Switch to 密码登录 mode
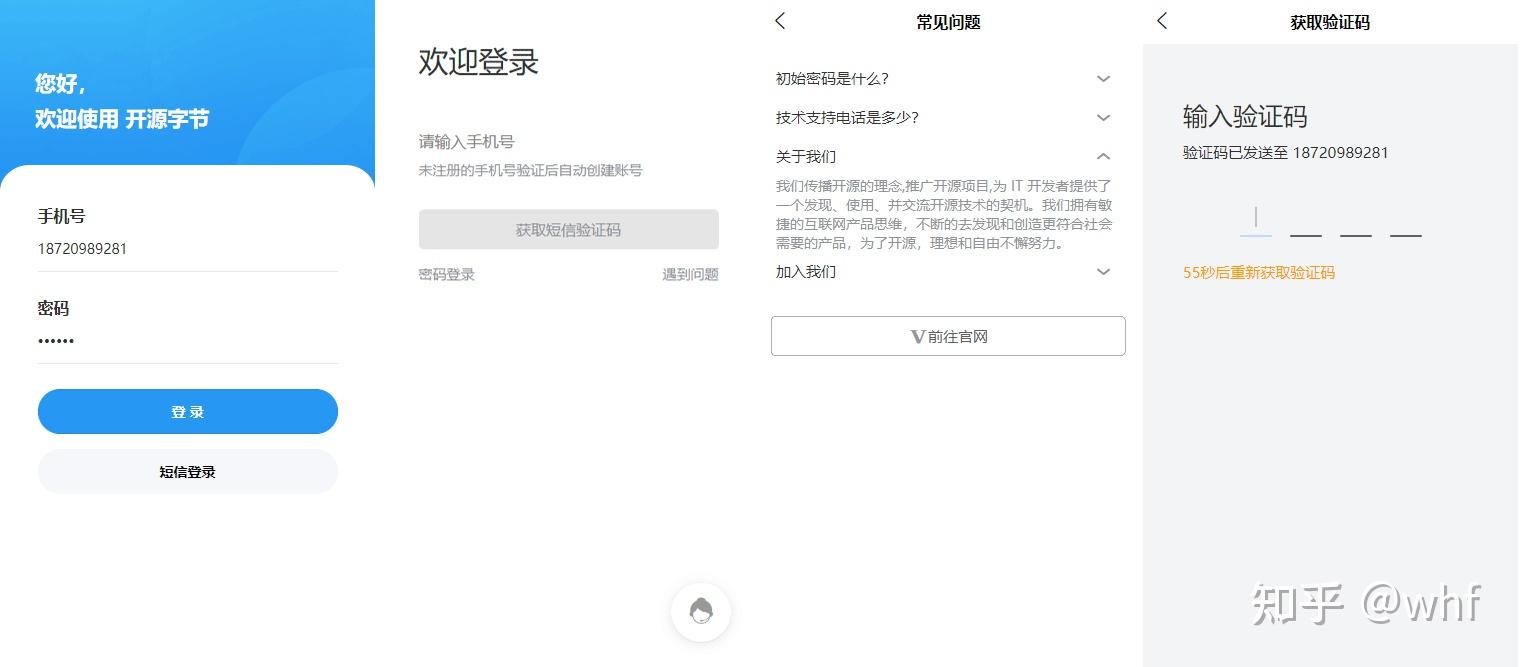This screenshot has height=667, width=1520. tap(446, 274)
